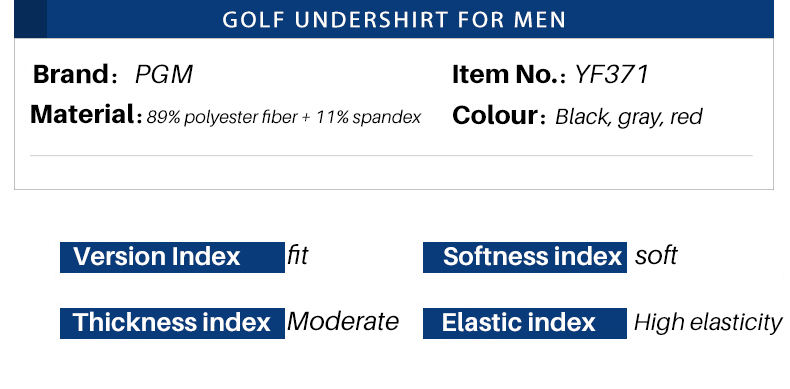Select the High elasticity text
The width and height of the screenshot is (790, 389).
[x=708, y=323]
